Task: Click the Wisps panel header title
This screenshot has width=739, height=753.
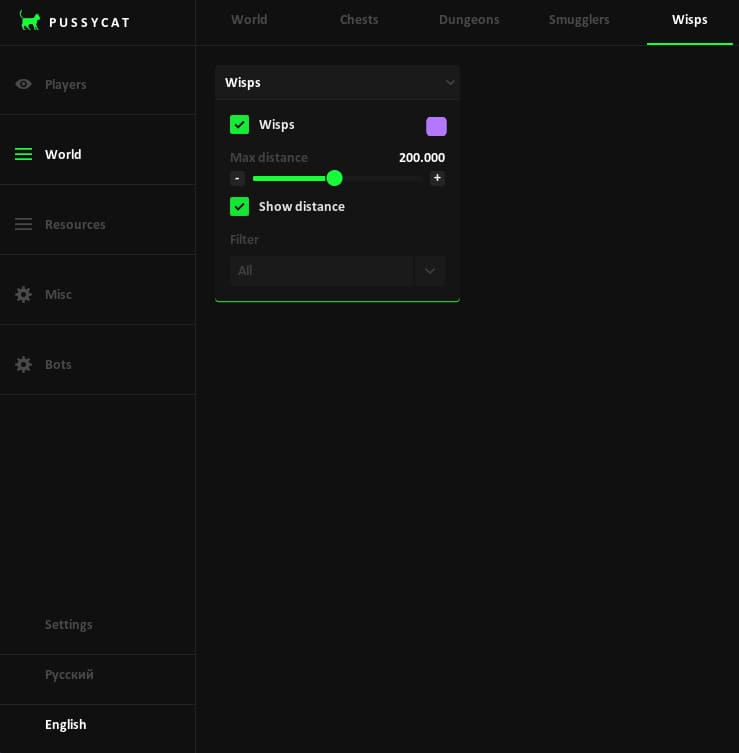Action: point(242,83)
